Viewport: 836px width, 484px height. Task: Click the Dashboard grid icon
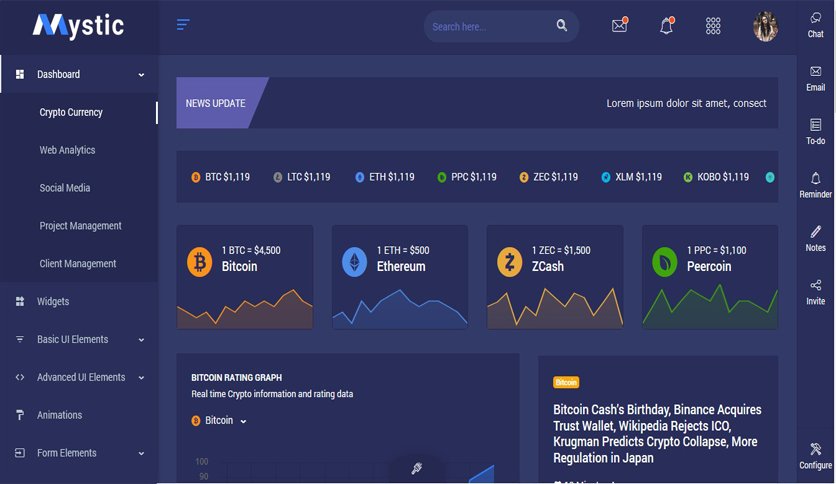click(20, 74)
